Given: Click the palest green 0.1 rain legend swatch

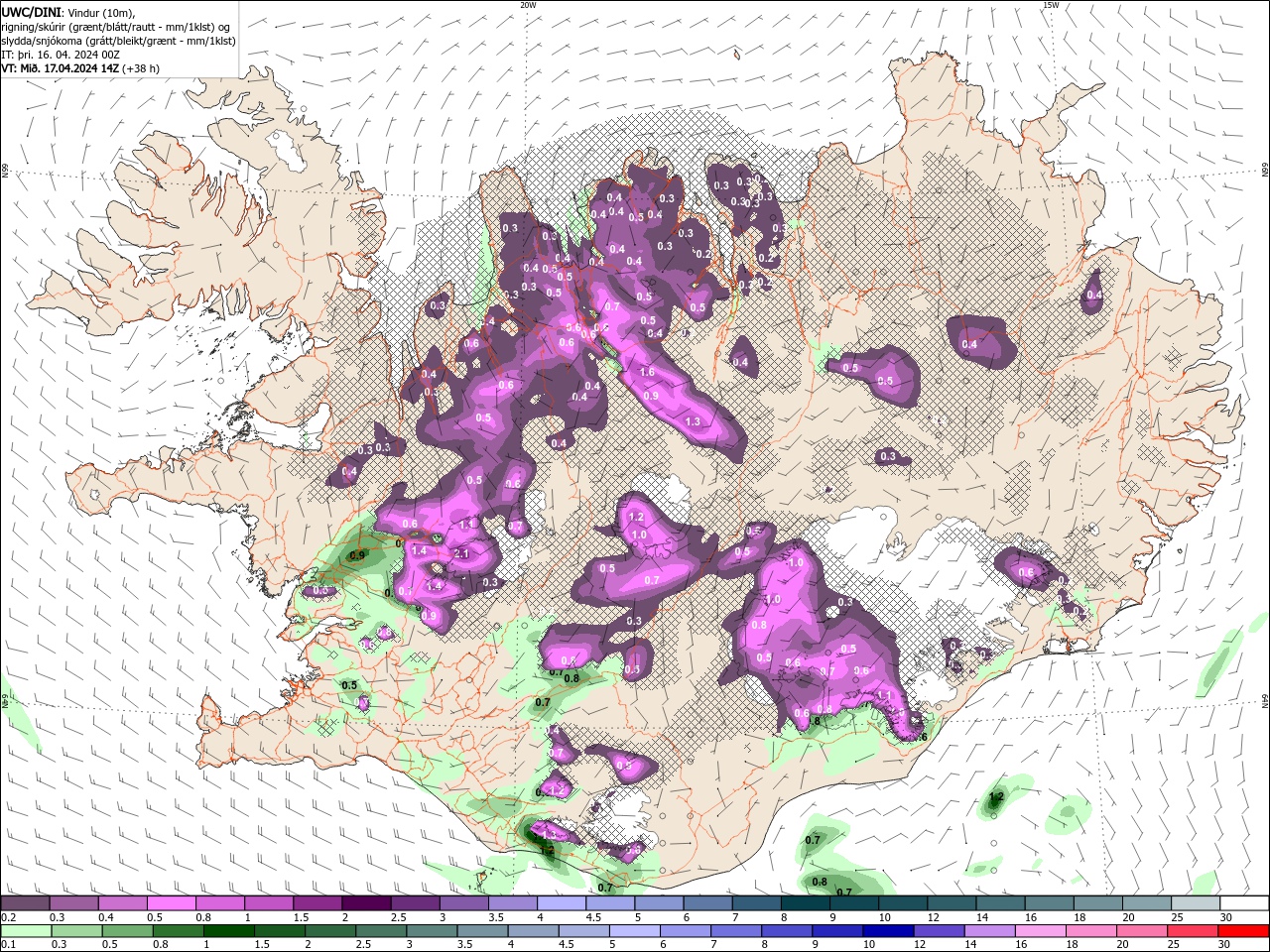Looking at the screenshot, I should coord(26,931).
